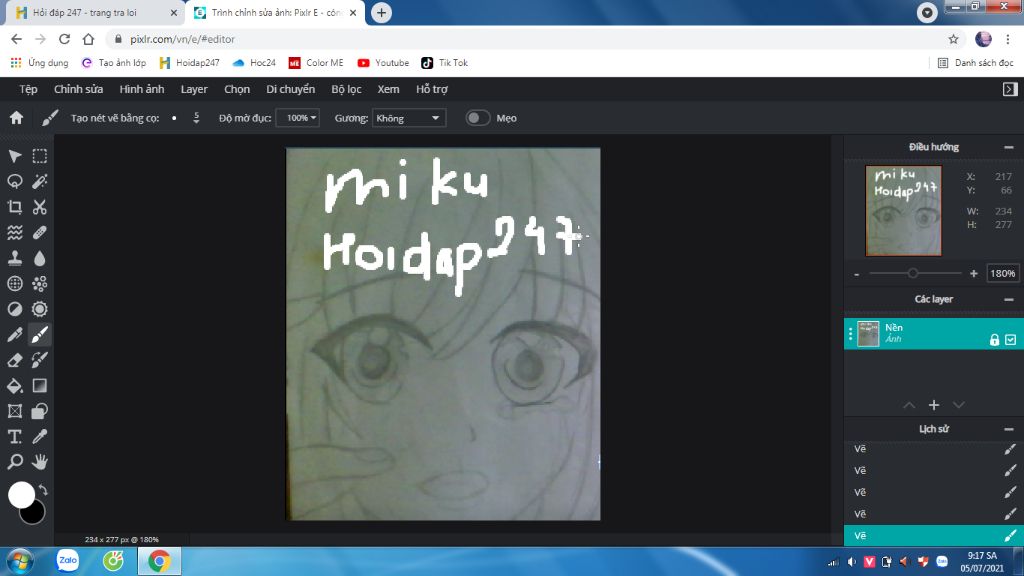Click navigator zoom slider handle

[x=913, y=273]
